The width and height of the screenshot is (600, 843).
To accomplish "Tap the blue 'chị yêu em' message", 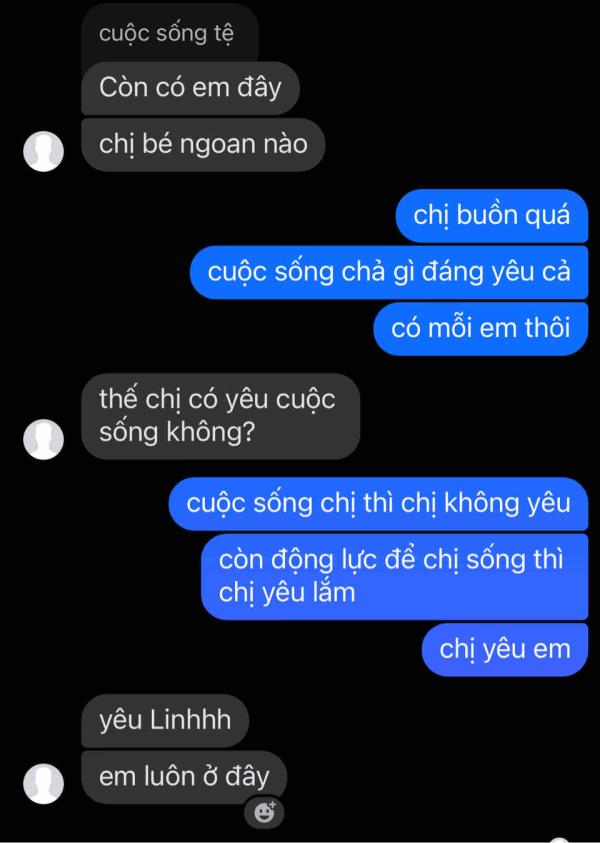I will pyautogui.click(x=505, y=649).
